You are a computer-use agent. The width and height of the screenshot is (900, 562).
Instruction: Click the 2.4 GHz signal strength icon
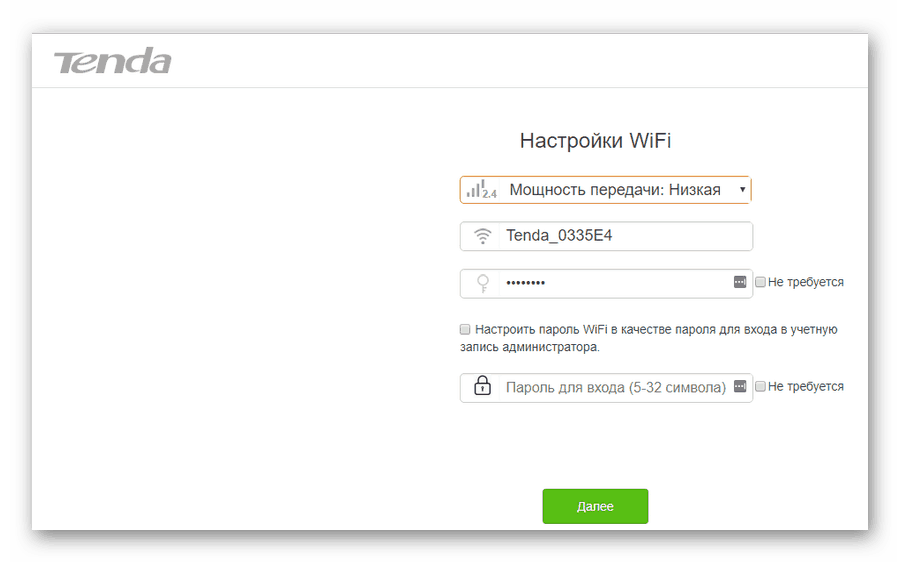click(x=481, y=189)
